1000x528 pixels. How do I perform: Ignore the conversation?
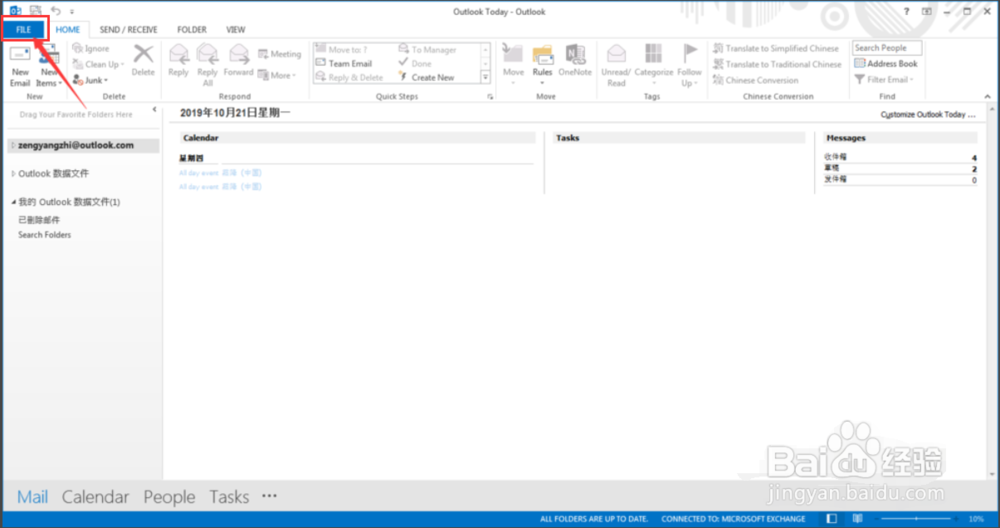(x=91, y=48)
